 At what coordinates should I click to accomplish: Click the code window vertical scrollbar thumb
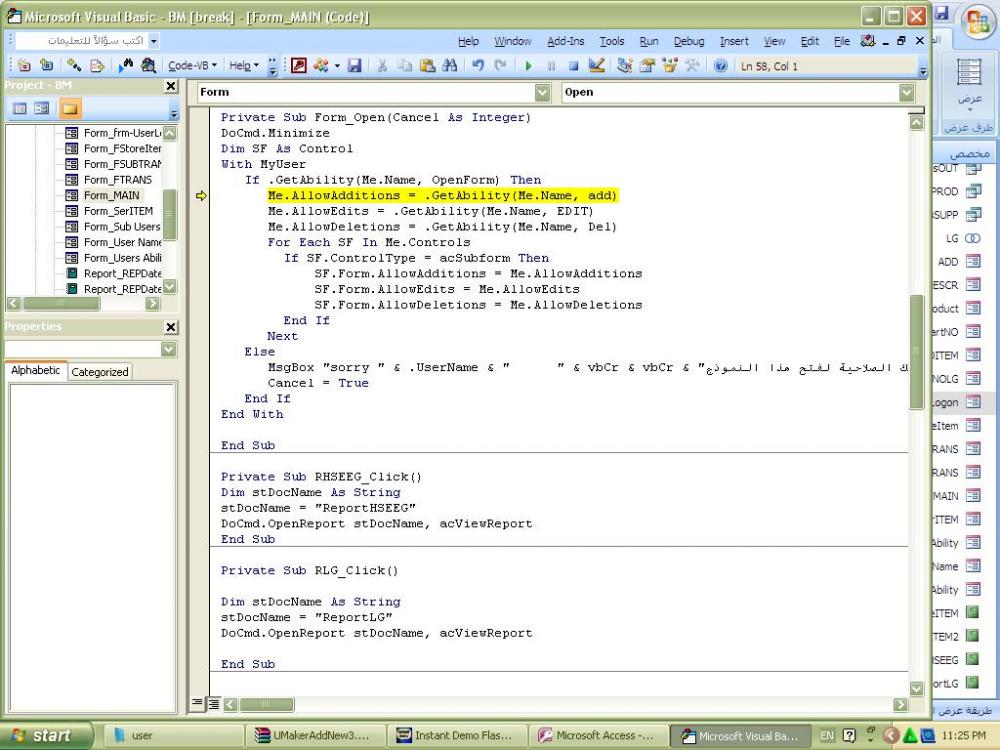pyautogui.click(x=916, y=350)
